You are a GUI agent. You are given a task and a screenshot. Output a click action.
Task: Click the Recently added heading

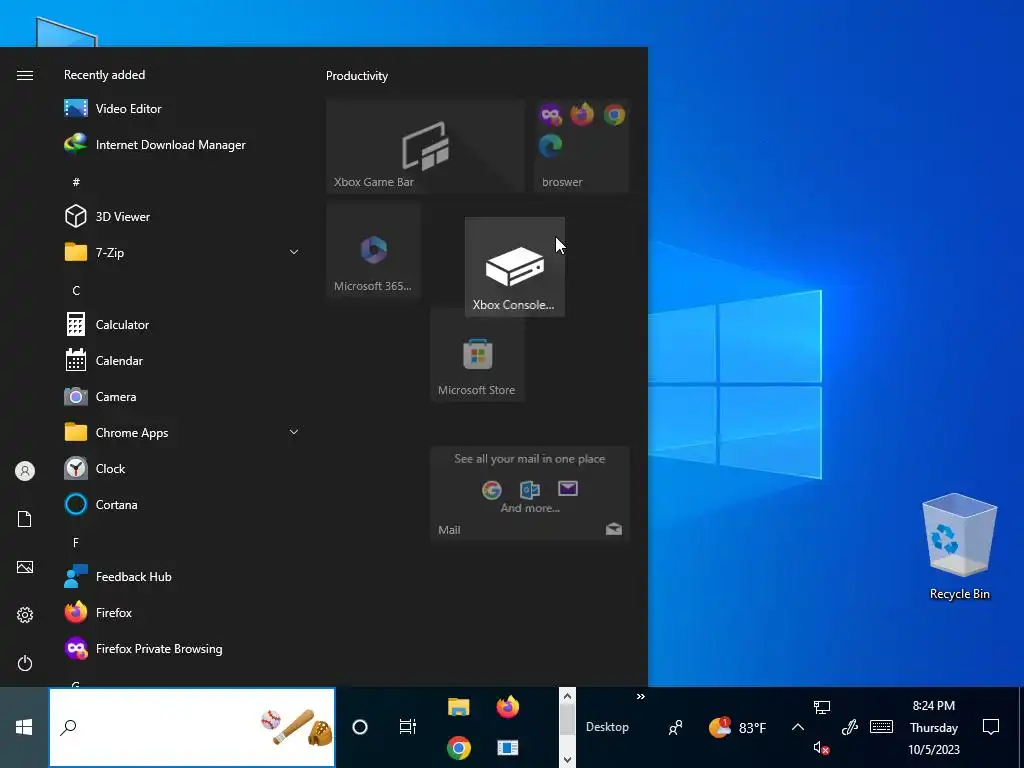tap(104, 75)
